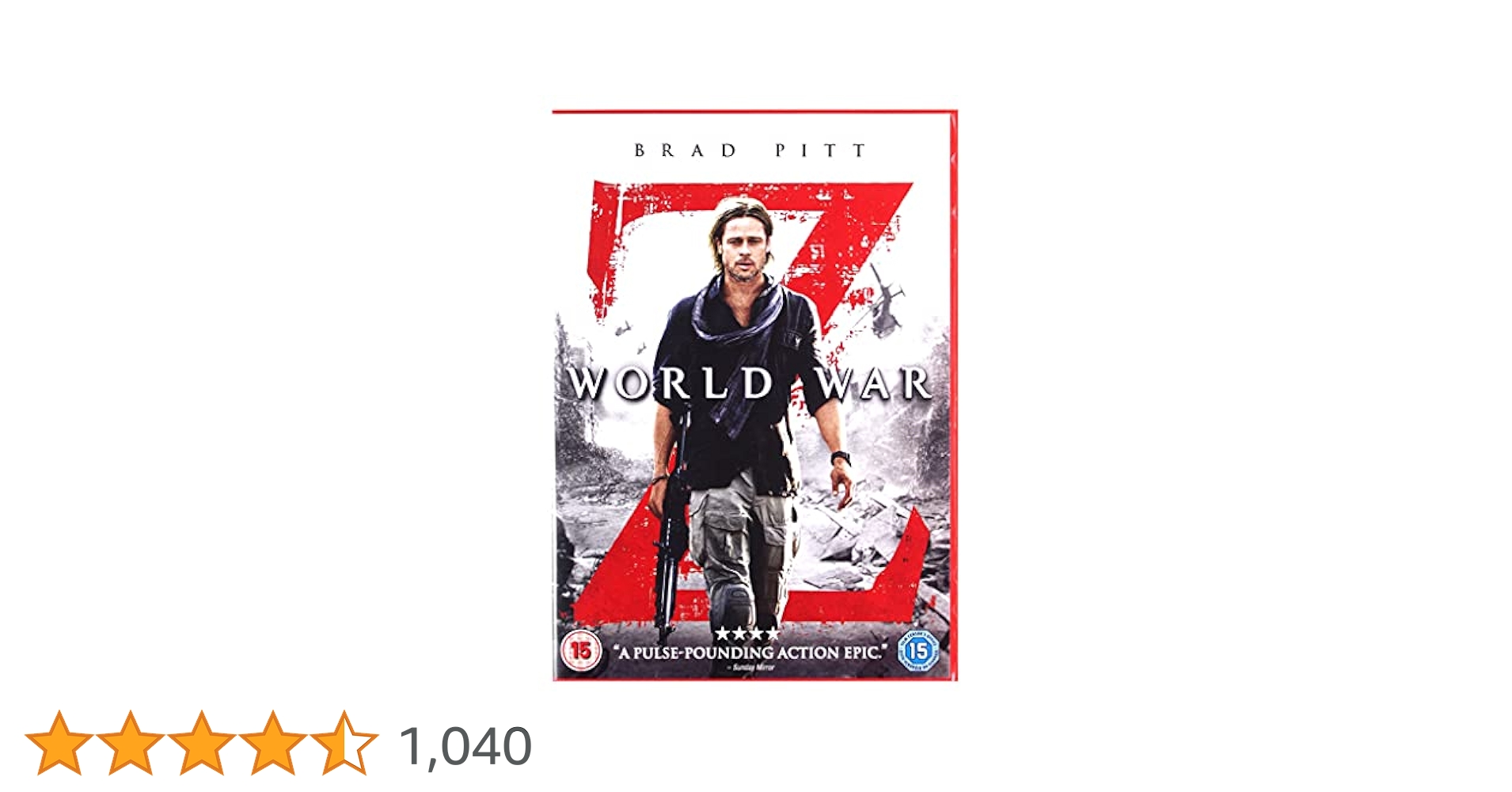Screen dimensions: 1512x792
Task: Click the blue circular 15 rating badge
Action: pyautogui.click(x=917, y=651)
